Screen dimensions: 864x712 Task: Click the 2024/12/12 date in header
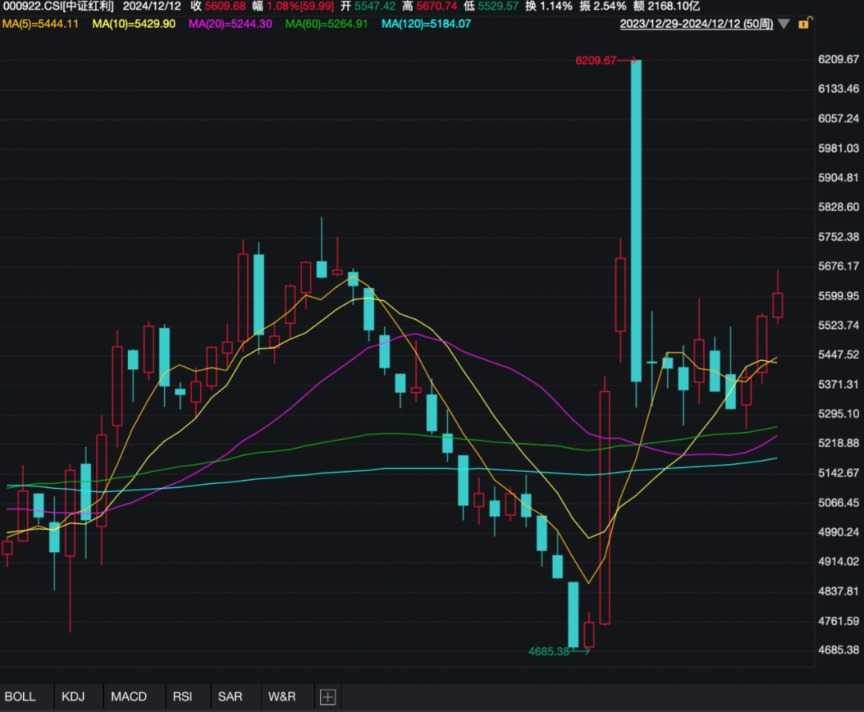[x=152, y=7]
